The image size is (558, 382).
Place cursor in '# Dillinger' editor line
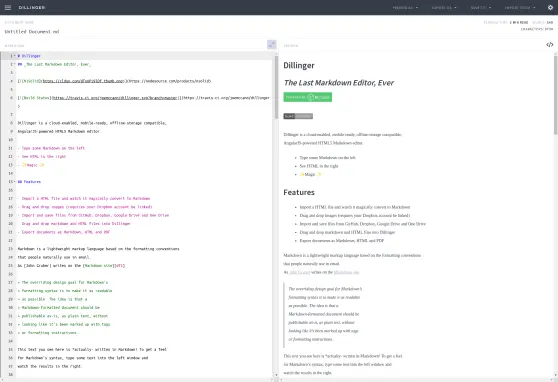click(29, 56)
